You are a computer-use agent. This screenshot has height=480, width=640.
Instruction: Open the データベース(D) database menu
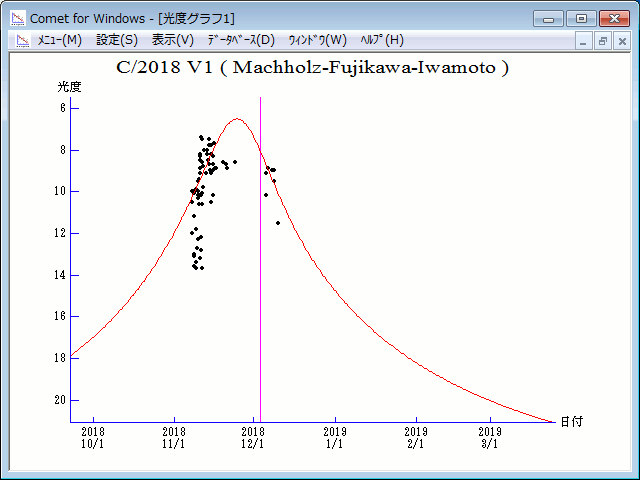point(240,40)
